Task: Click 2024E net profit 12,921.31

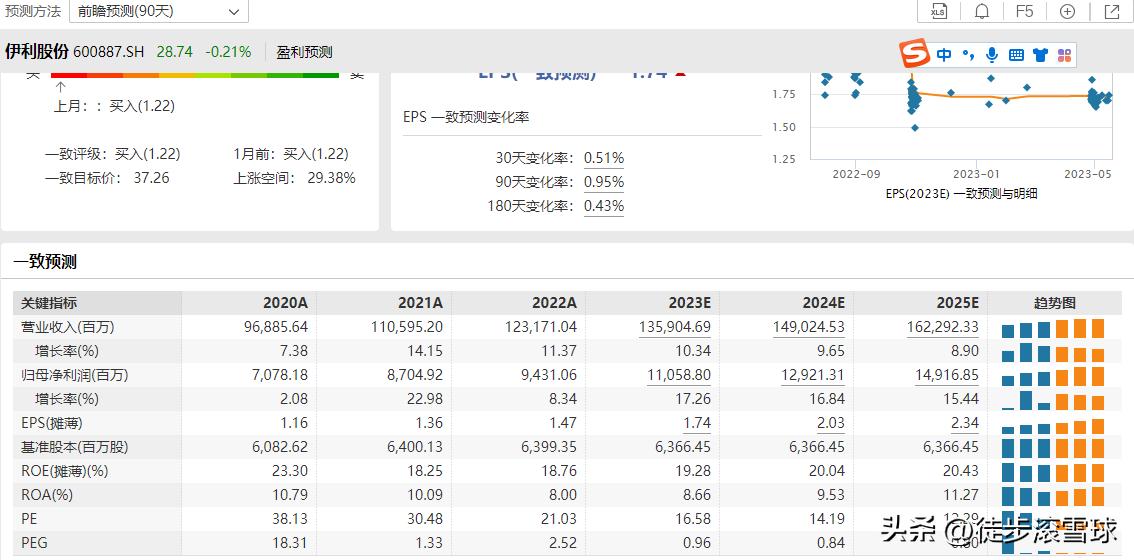Action: pos(812,375)
